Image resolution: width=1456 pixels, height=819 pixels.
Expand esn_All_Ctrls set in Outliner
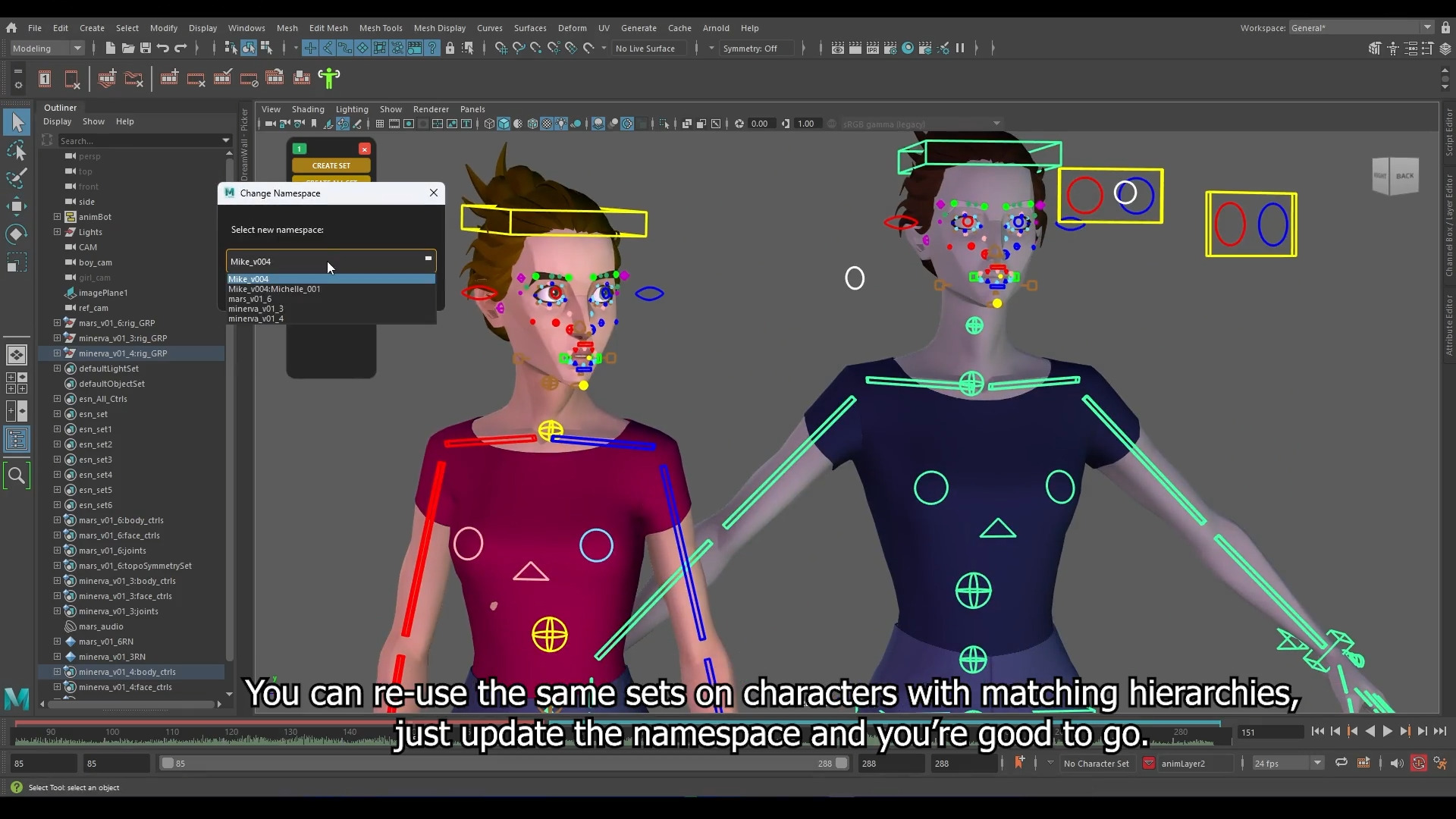point(57,399)
